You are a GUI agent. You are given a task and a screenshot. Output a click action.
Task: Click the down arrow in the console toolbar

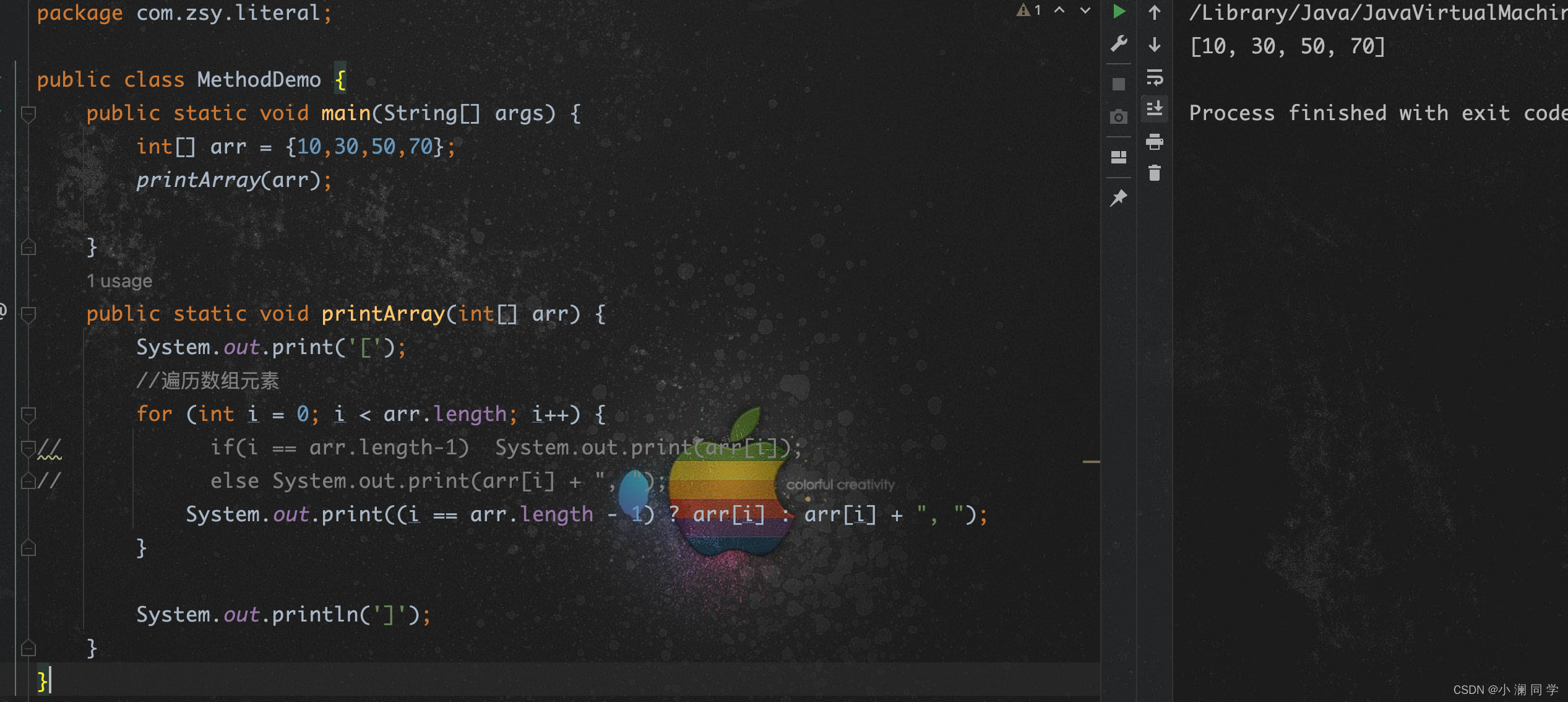pyautogui.click(x=1155, y=45)
